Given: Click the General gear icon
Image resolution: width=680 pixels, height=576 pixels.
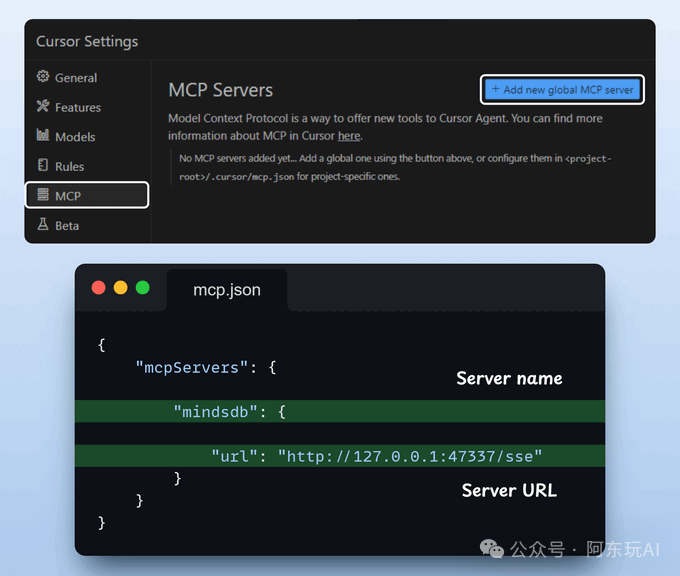Looking at the screenshot, I should point(43,76).
